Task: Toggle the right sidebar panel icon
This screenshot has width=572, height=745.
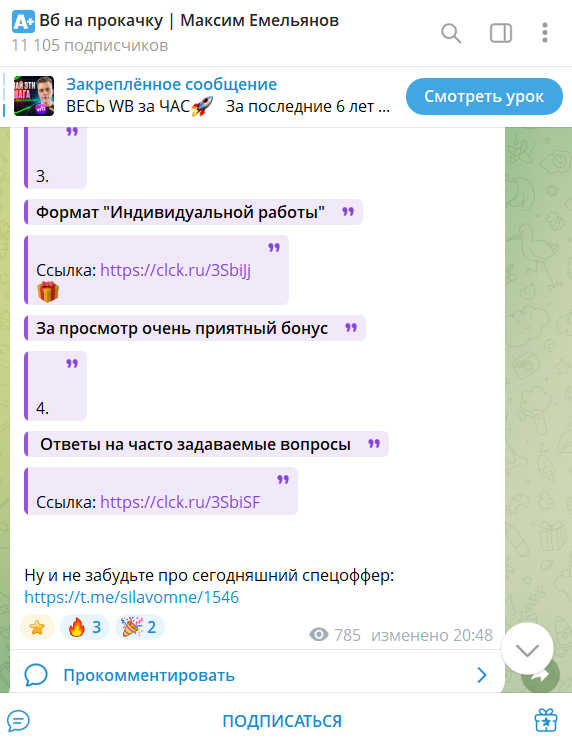Action: click(x=501, y=33)
